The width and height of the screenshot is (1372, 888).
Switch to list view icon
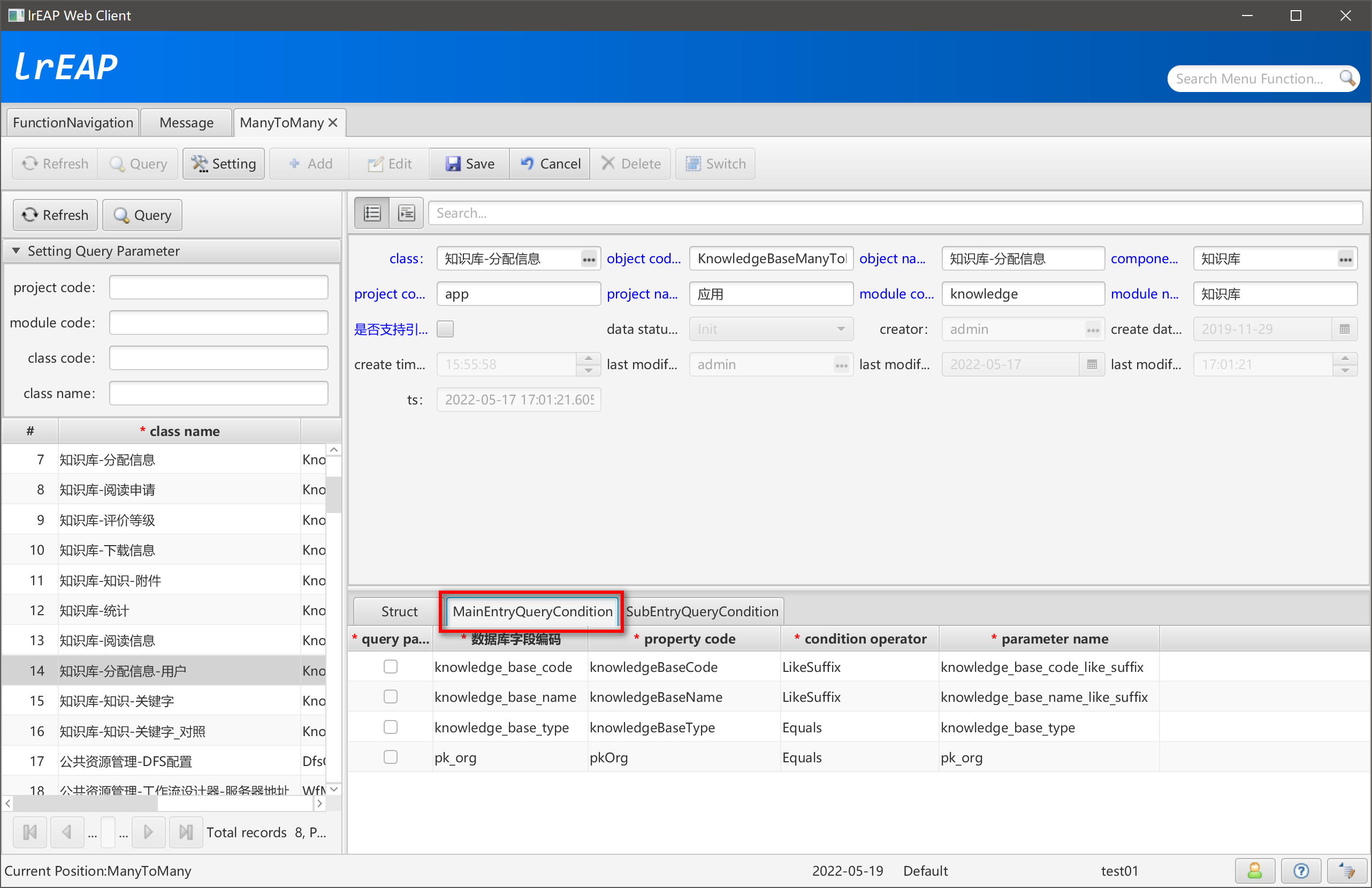372,213
